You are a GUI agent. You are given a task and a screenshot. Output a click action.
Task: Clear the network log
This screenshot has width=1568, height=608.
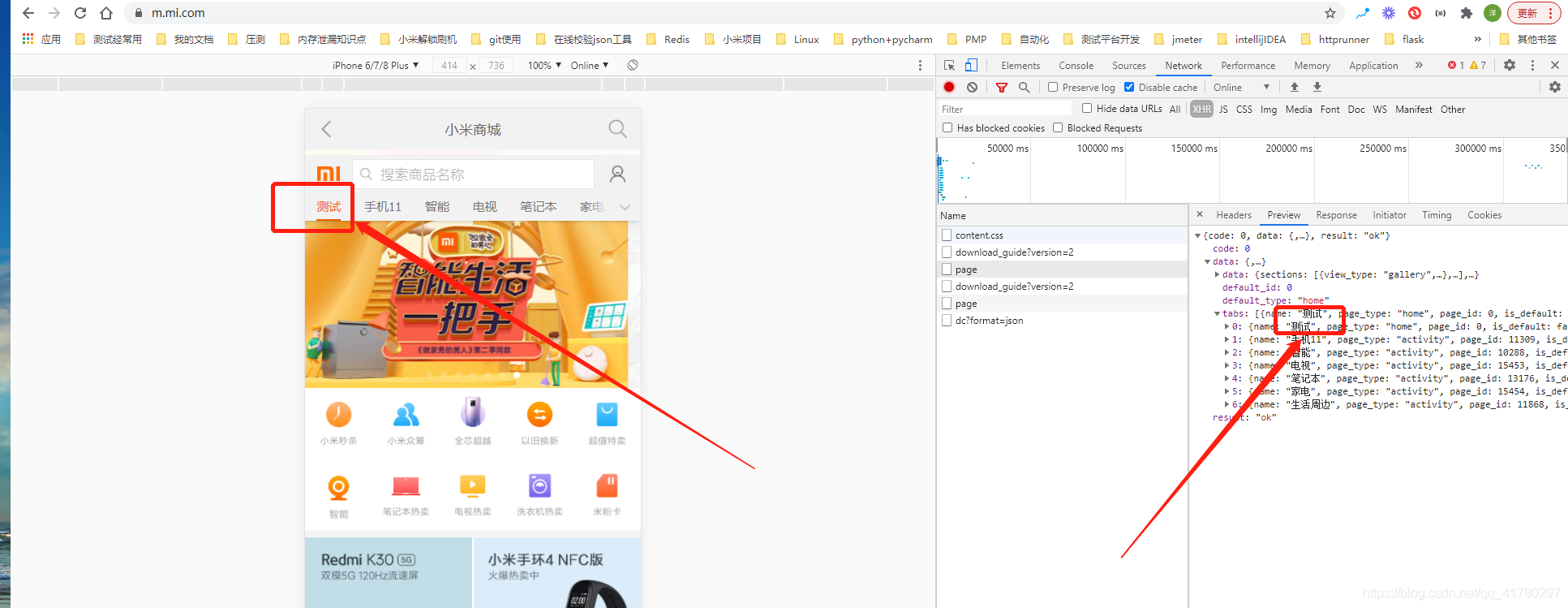tap(972, 87)
